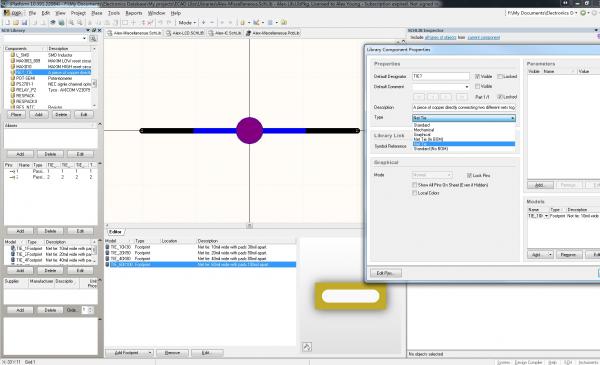This screenshot has height=365, width=600.
Task: Select Graphical in the Type list
Action: coord(464,135)
